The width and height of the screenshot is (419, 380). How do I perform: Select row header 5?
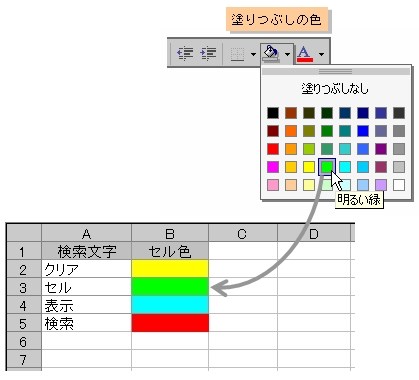[24, 323]
